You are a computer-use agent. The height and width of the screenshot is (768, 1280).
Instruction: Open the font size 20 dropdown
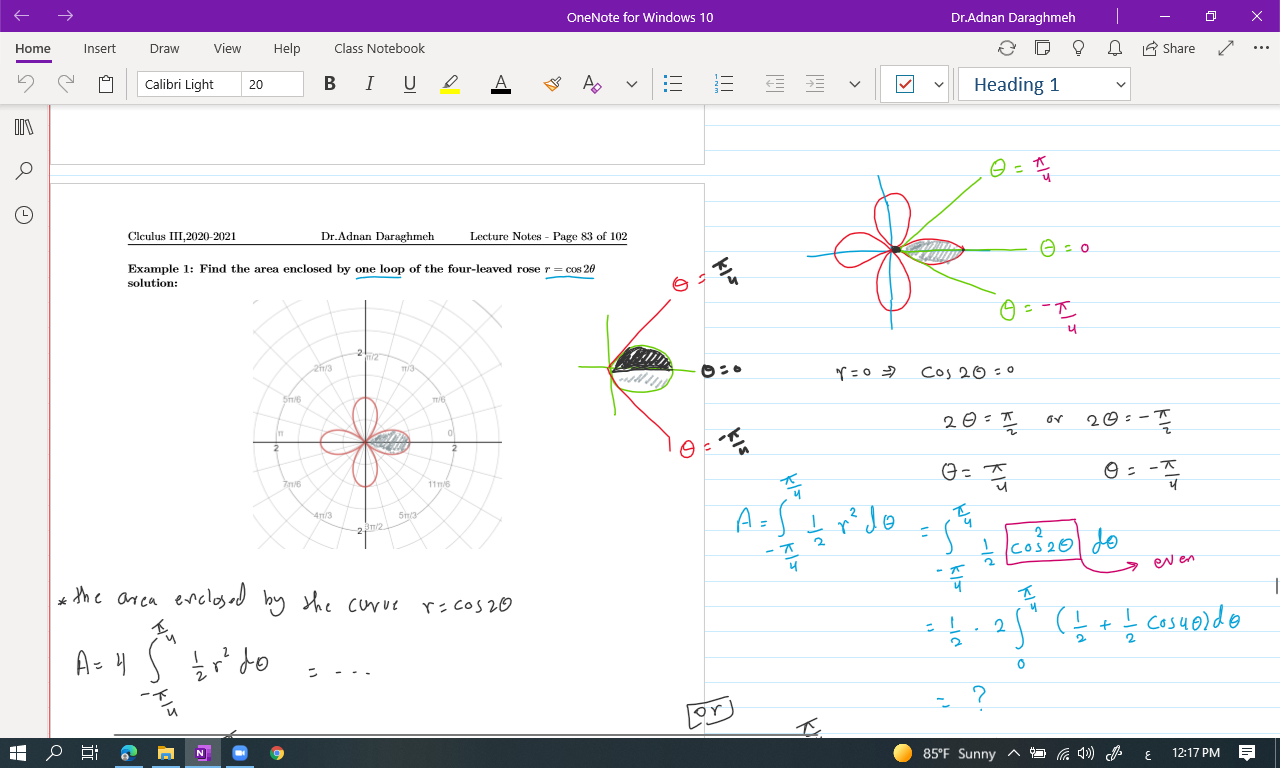tap(272, 84)
